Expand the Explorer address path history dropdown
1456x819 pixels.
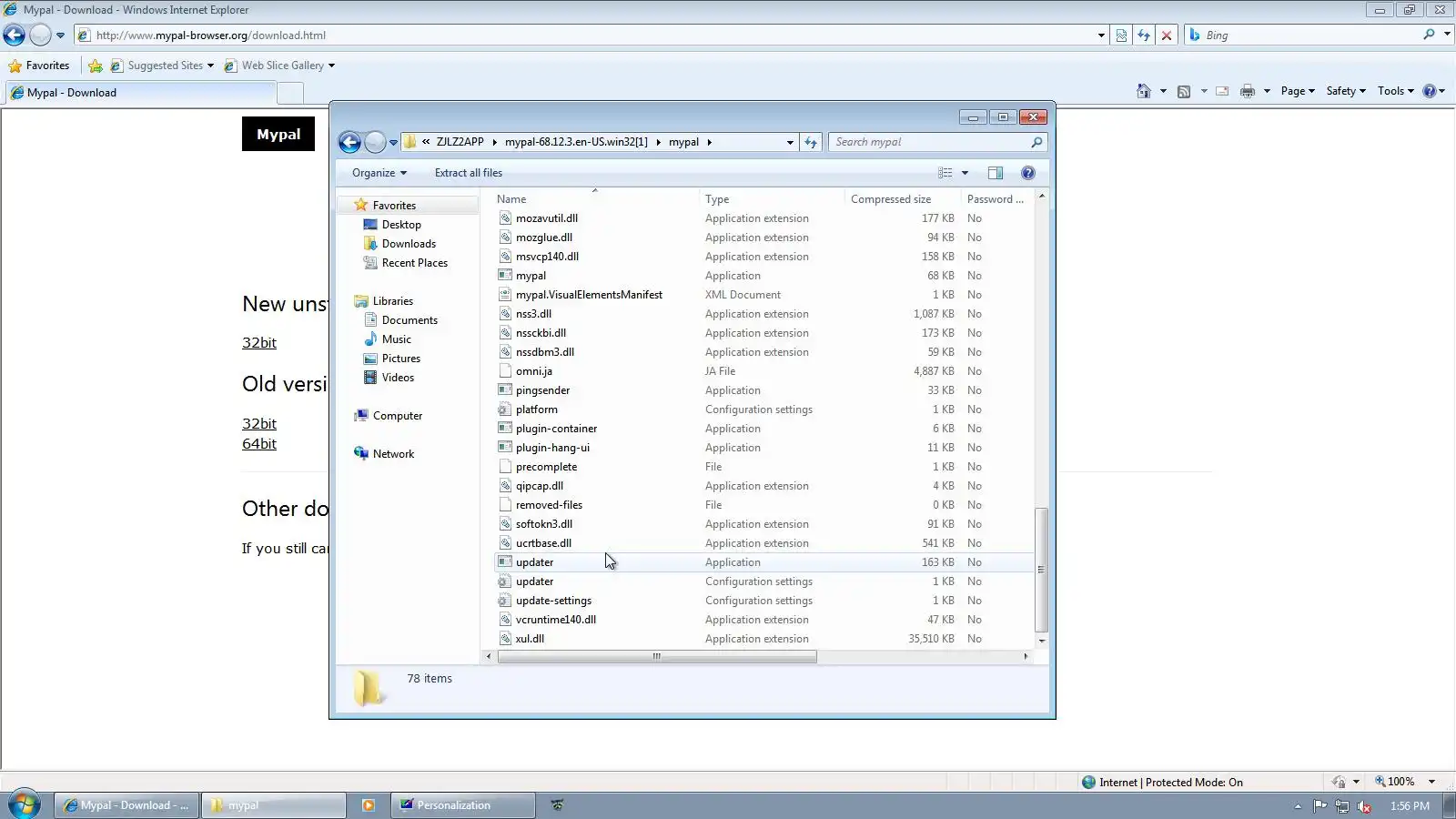pos(790,142)
